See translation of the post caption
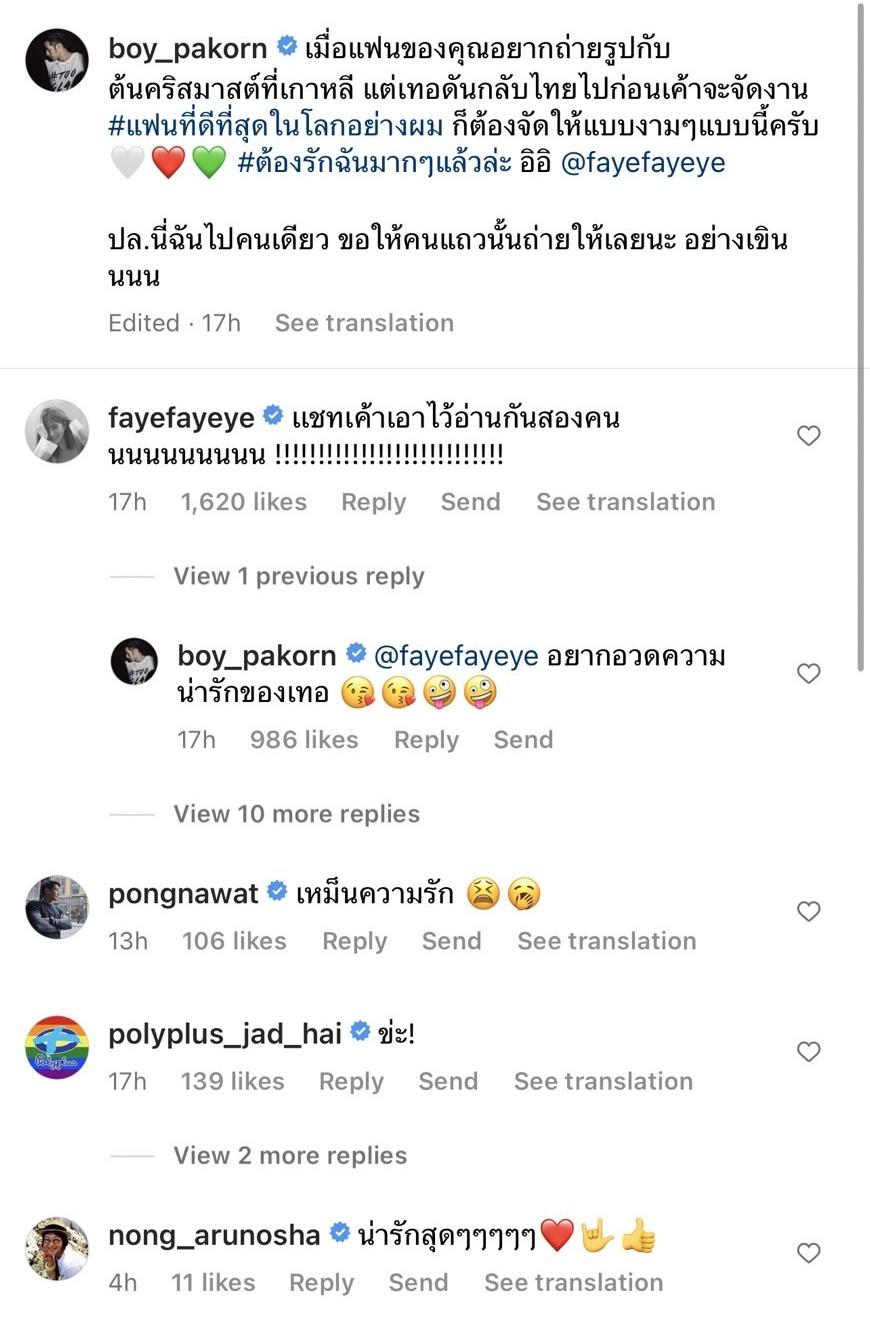The height and width of the screenshot is (1331, 870). 364,323
